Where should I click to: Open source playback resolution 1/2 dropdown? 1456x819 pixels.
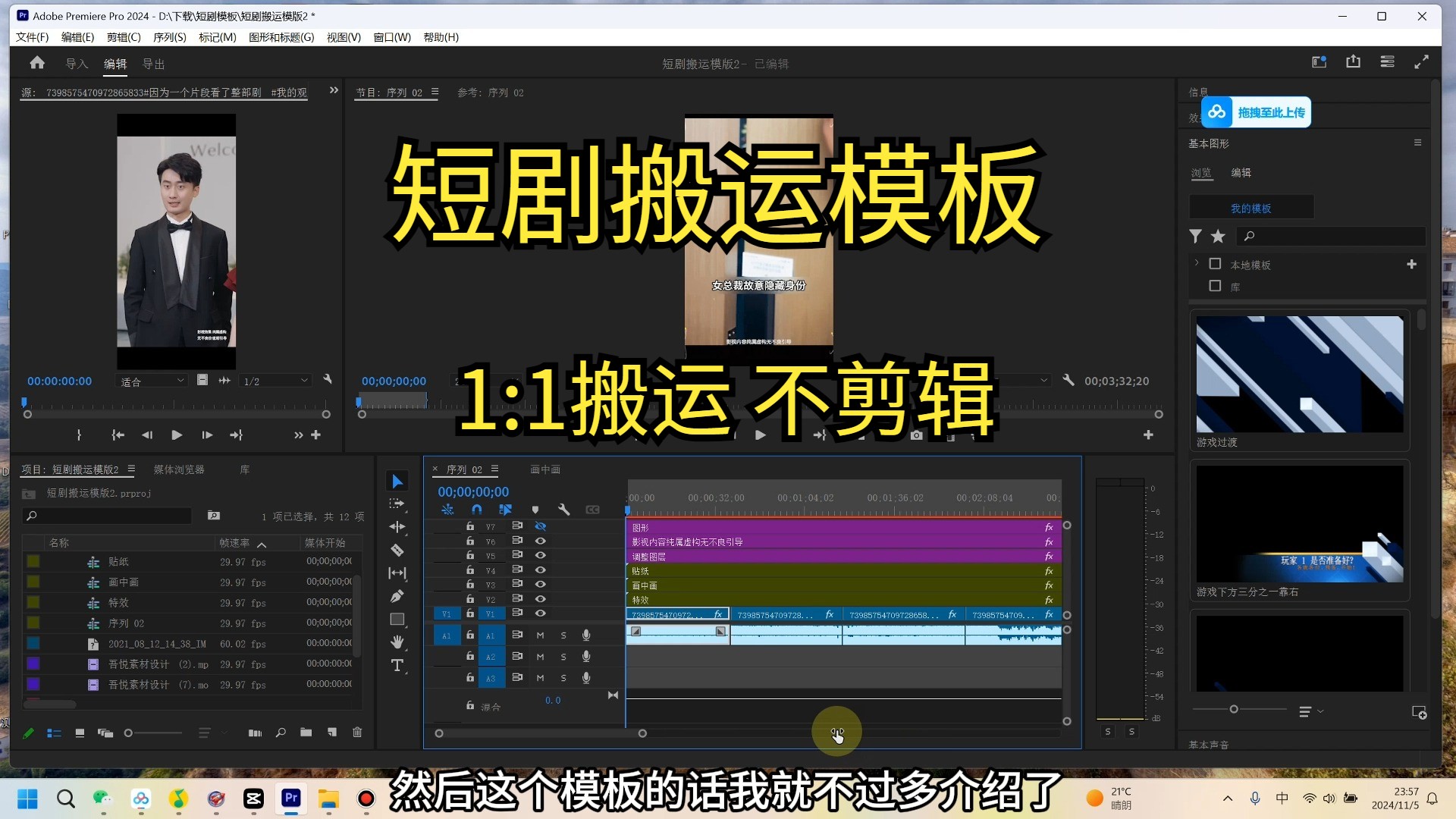click(275, 381)
